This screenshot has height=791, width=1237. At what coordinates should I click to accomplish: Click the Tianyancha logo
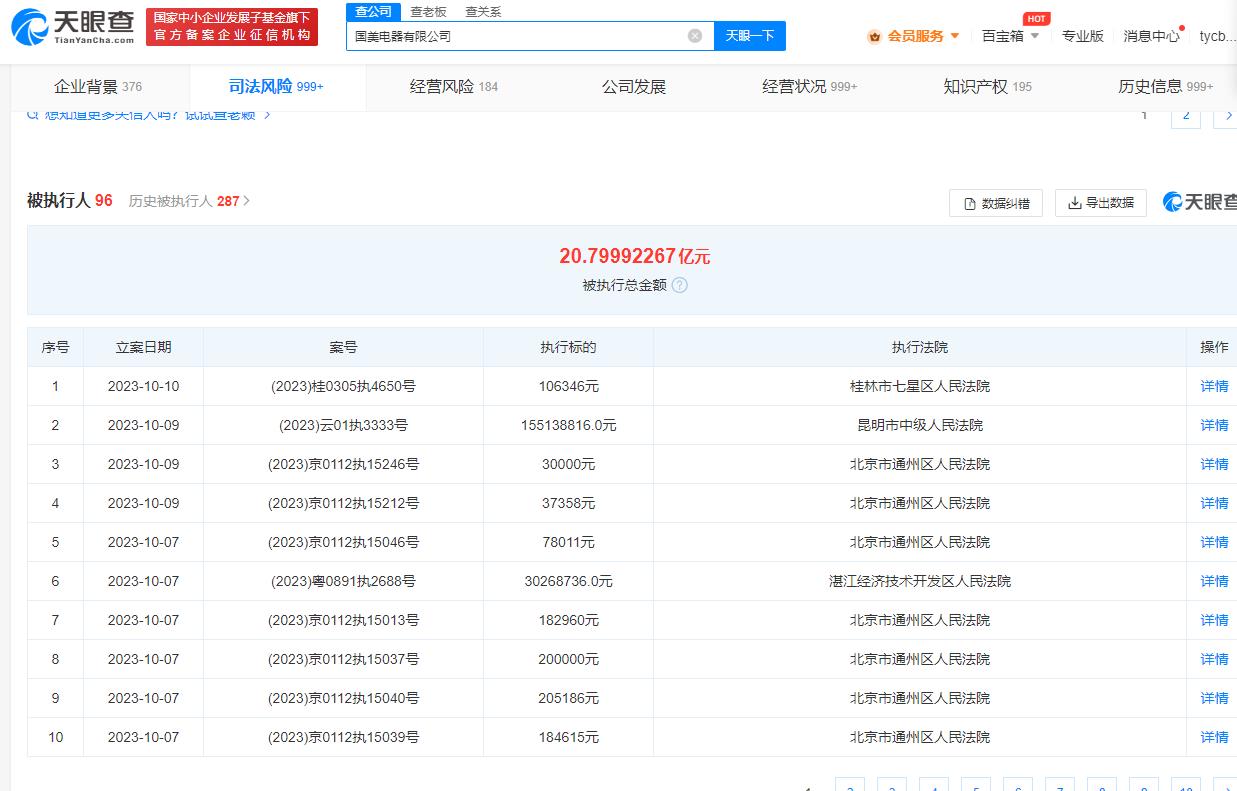pyautogui.click(x=72, y=27)
